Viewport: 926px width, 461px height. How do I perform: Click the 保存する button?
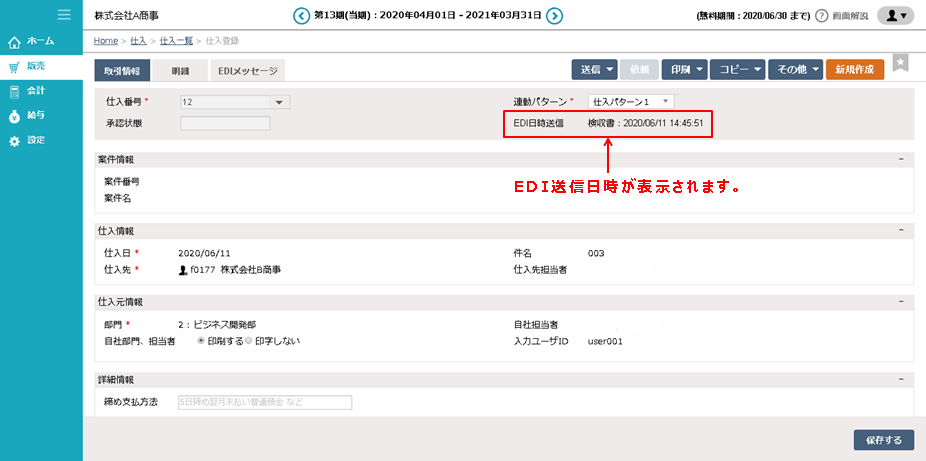click(x=883, y=440)
